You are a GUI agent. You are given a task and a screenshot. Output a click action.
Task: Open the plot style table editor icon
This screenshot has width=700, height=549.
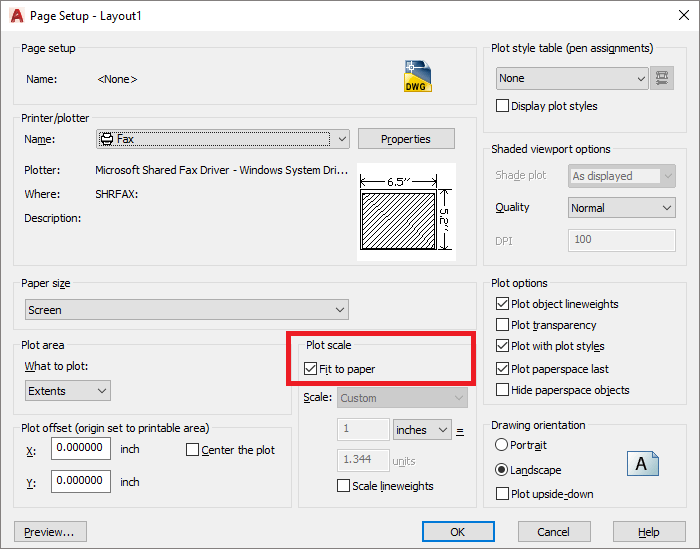(x=662, y=79)
